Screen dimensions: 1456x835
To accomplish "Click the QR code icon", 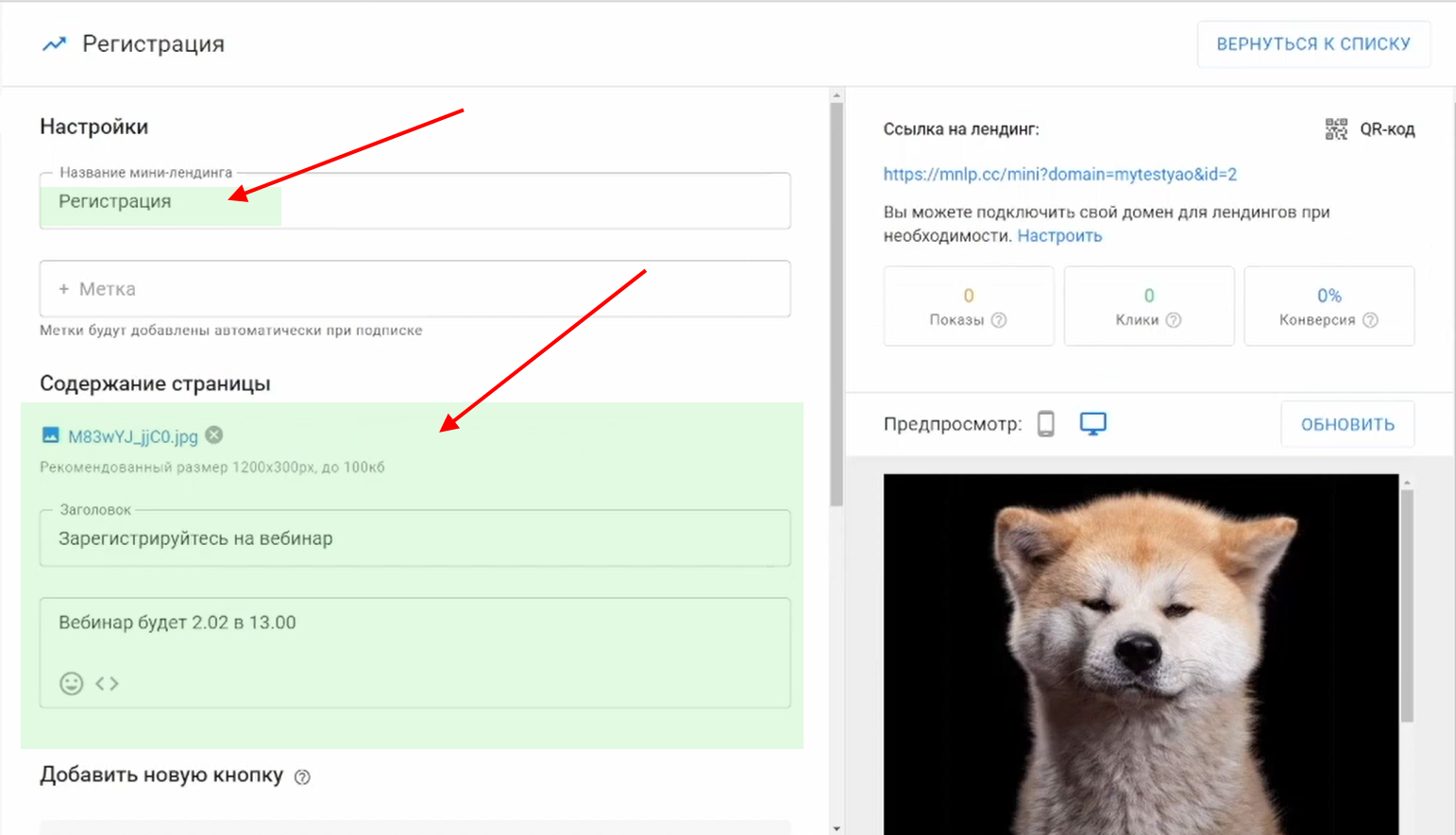I will point(1335,129).
